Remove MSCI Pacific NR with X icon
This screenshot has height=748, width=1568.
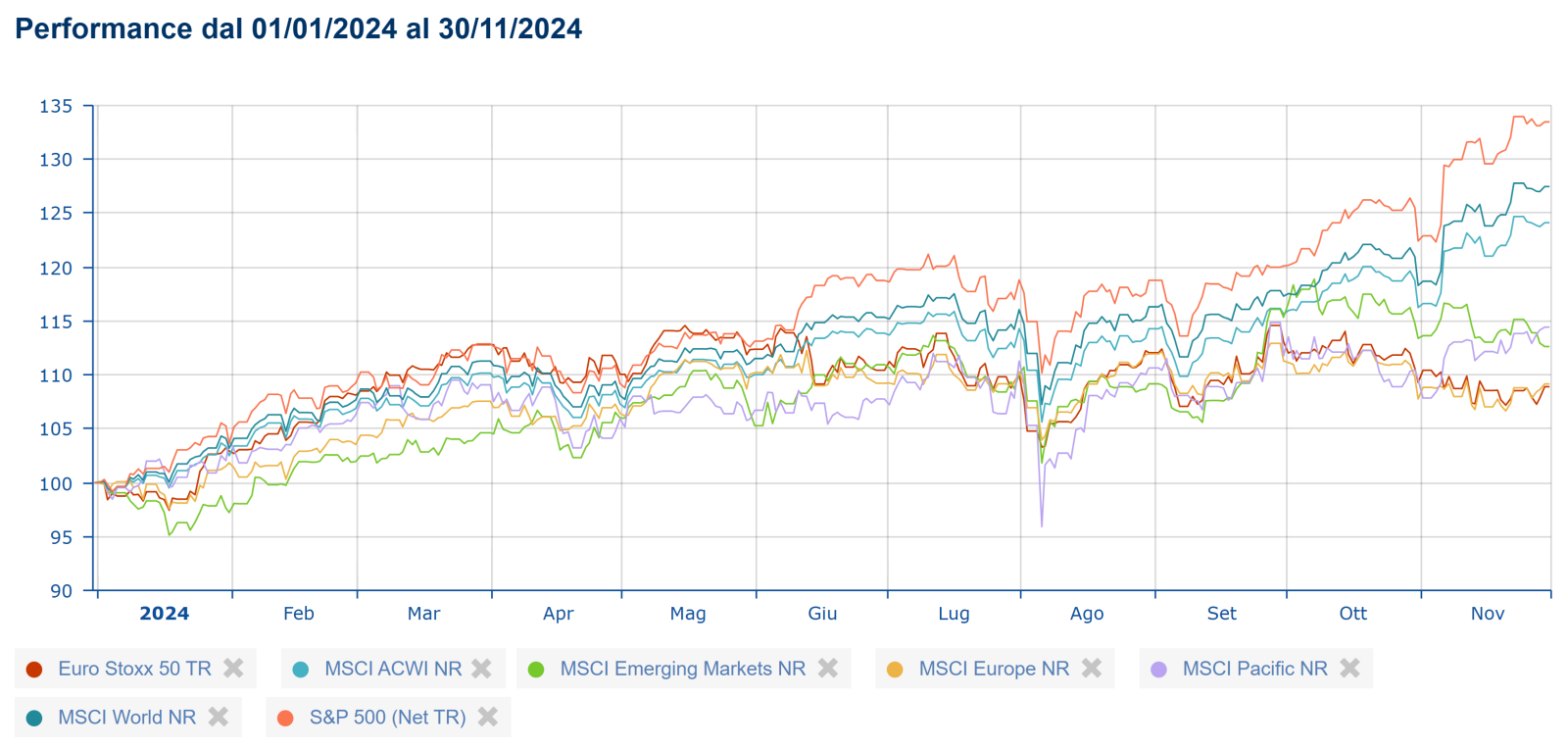[x=1349, y=668]
